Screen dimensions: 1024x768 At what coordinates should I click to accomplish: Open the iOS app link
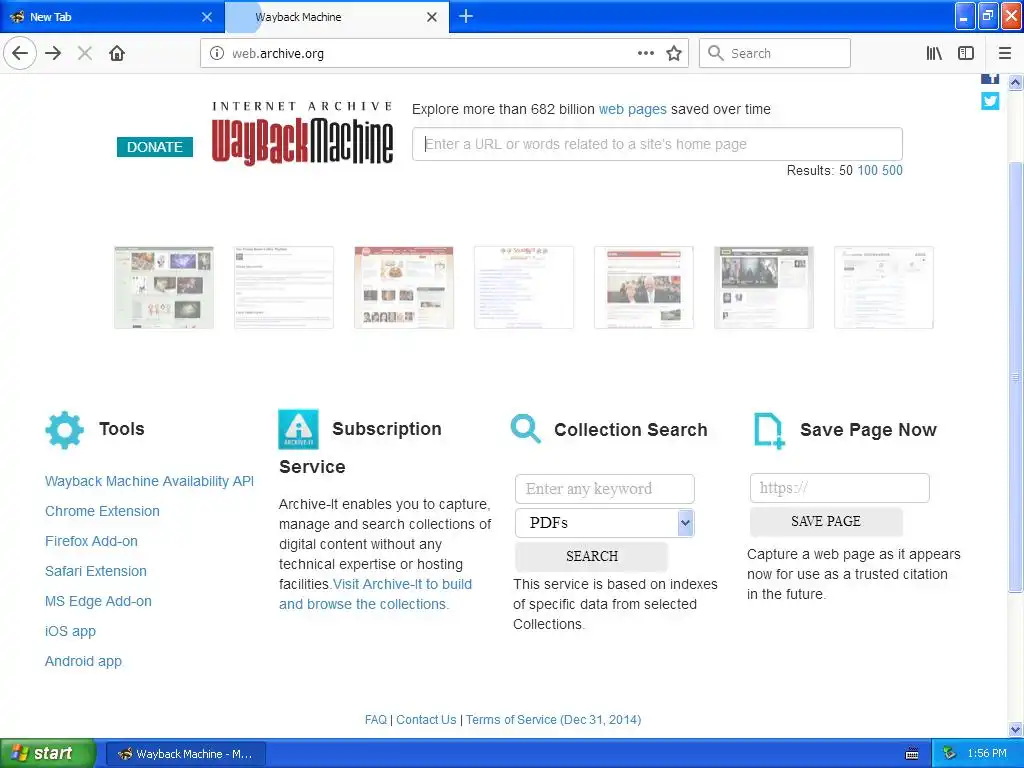coord(70,632)
